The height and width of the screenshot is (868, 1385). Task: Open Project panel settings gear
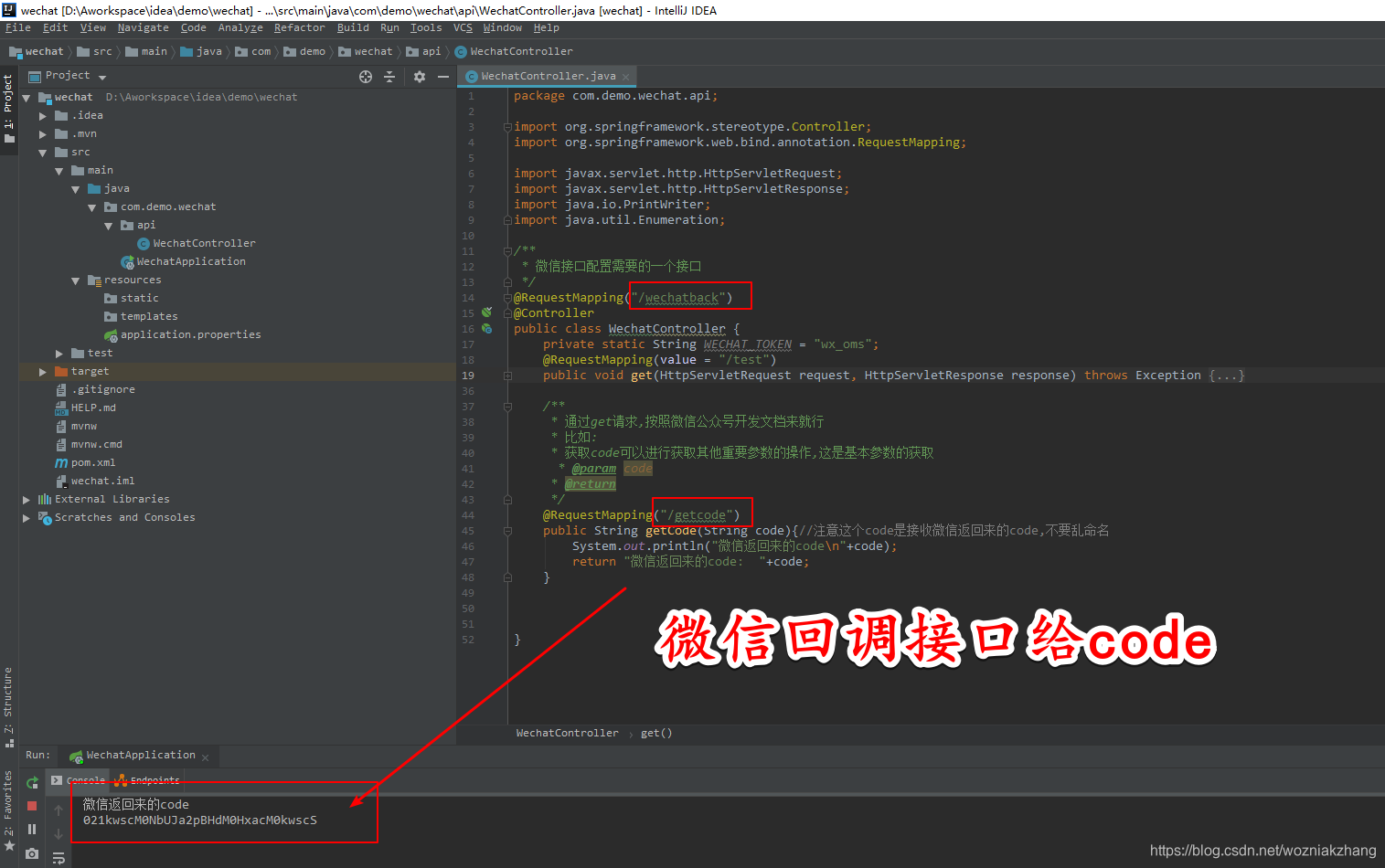pyautogui.click(x=420, y=77)
